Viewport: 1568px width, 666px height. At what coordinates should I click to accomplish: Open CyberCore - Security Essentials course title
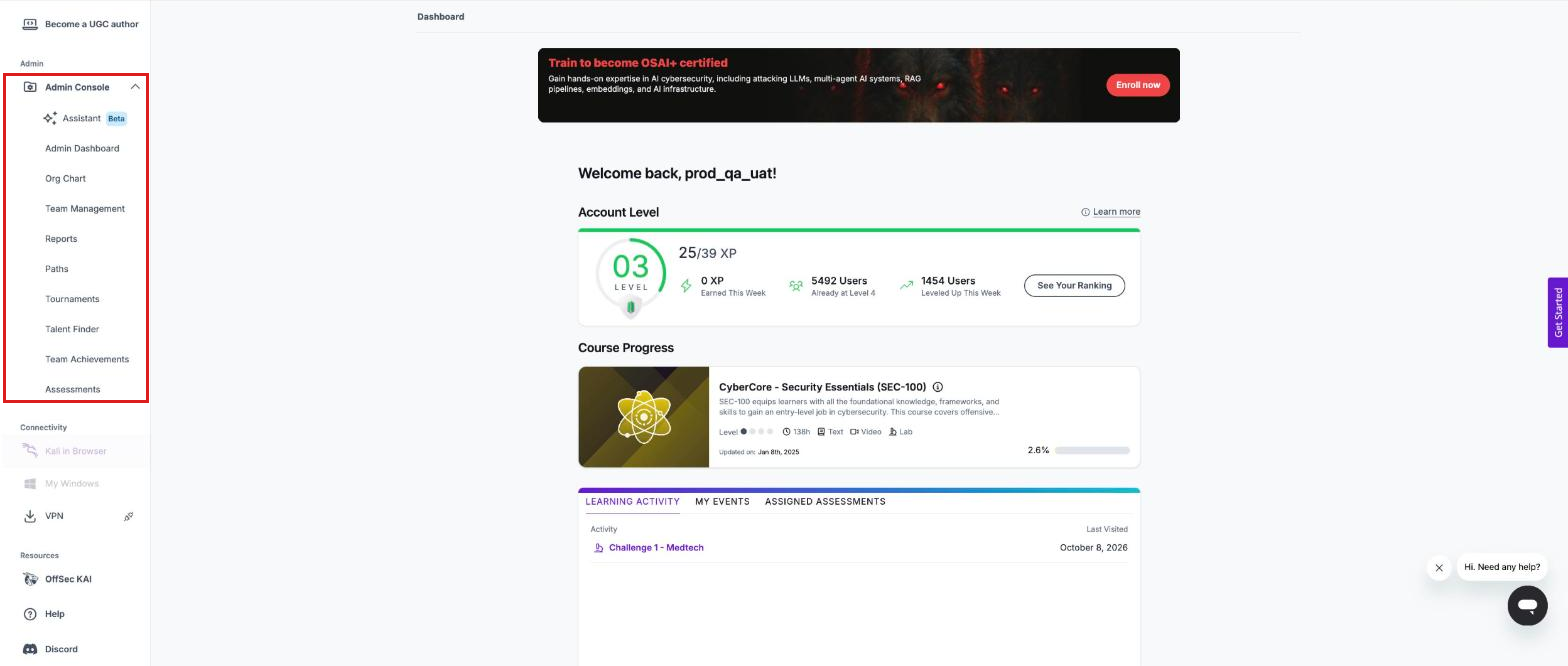[x=822, y=387]
